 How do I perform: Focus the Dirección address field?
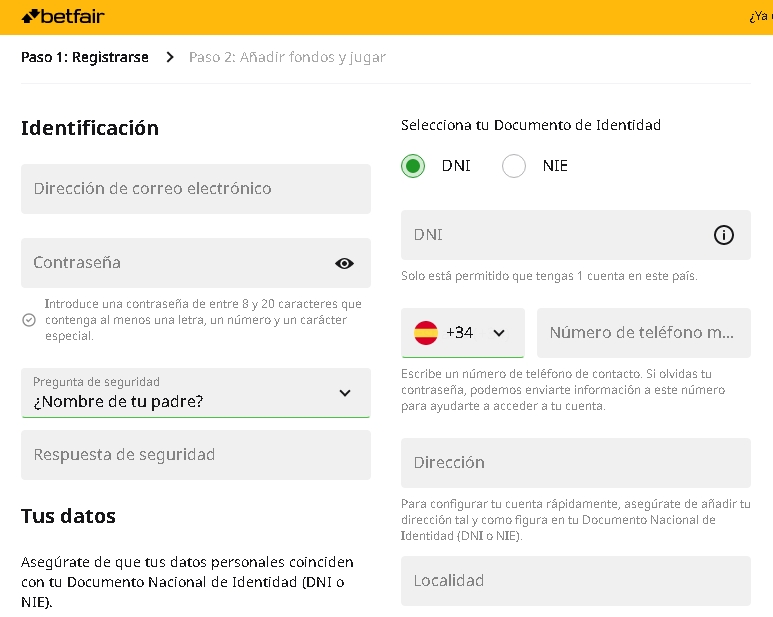[576, 463]
